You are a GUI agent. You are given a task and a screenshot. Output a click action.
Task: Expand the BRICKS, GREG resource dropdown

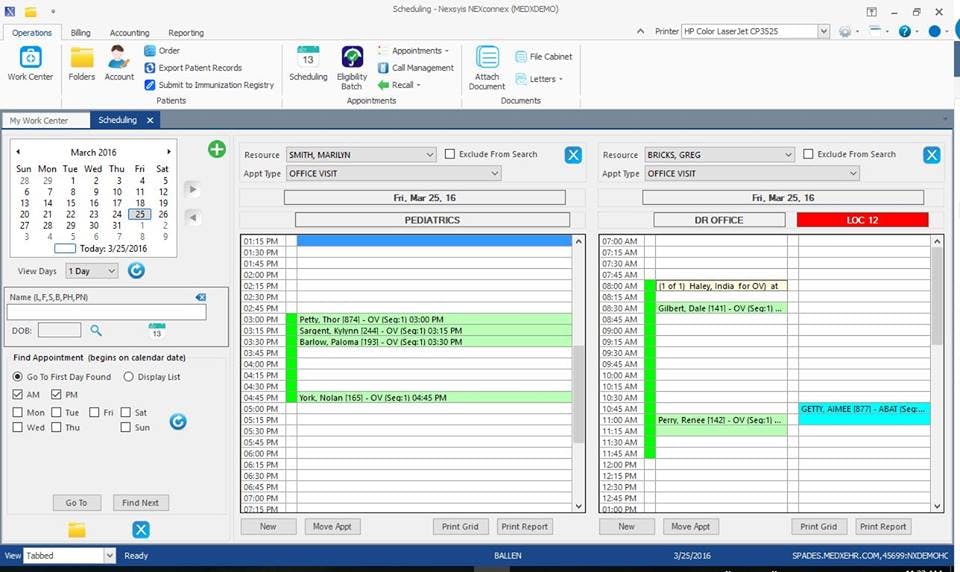788,155
